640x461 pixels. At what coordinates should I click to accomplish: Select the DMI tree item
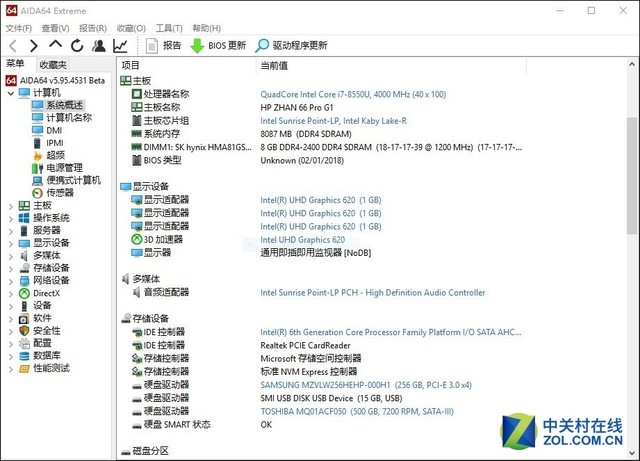[54, 130]
